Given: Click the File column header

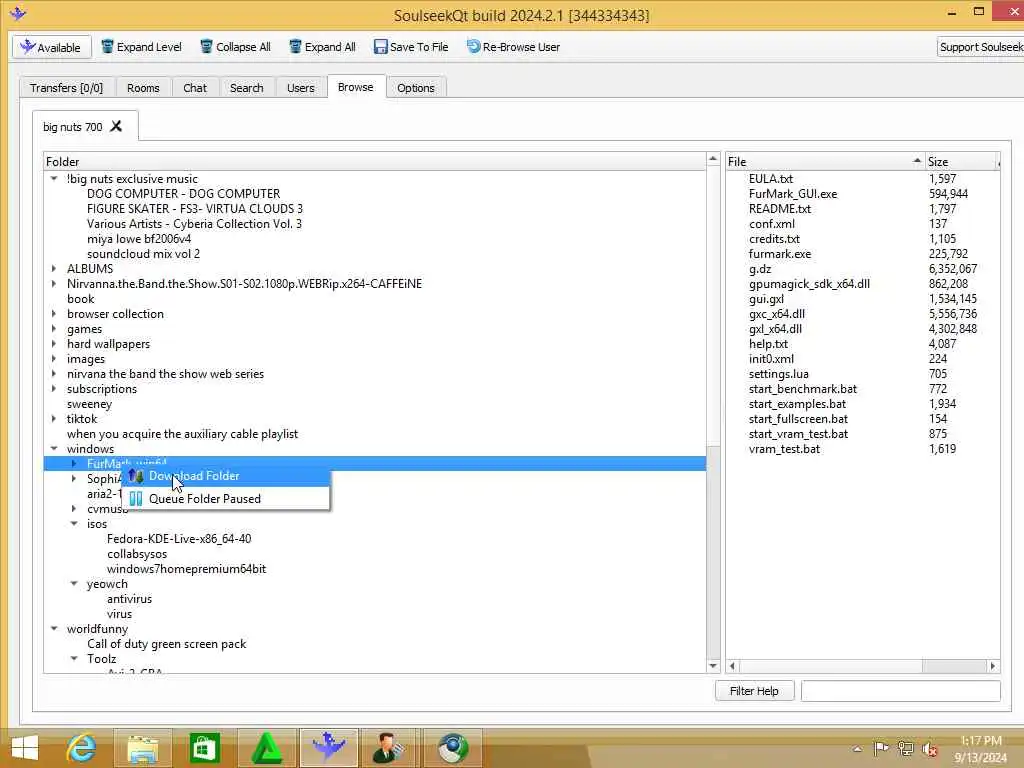Looking at the screenshot, I should click(x=825, y=161).
